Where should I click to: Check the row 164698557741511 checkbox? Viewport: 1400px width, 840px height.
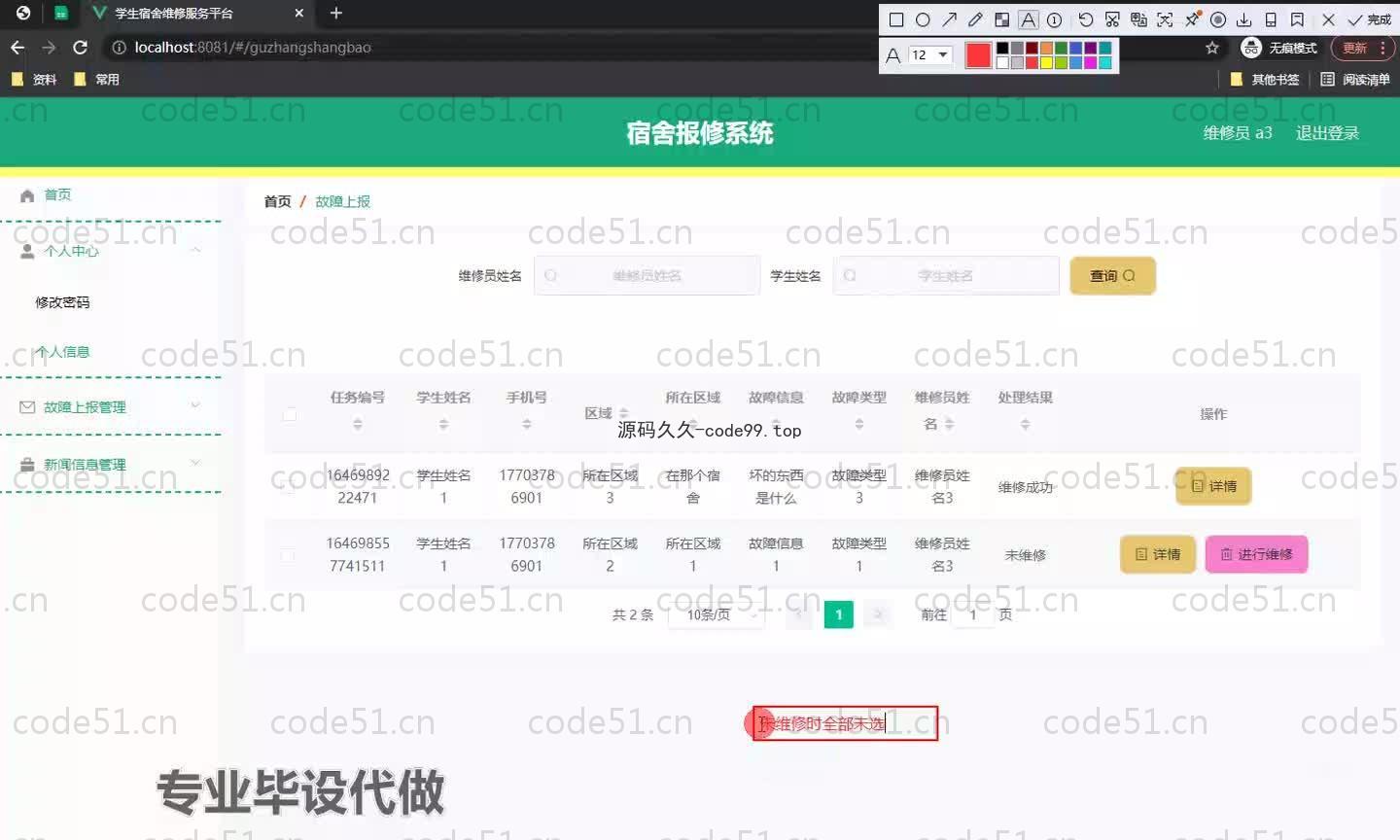(x=288, y=555)
